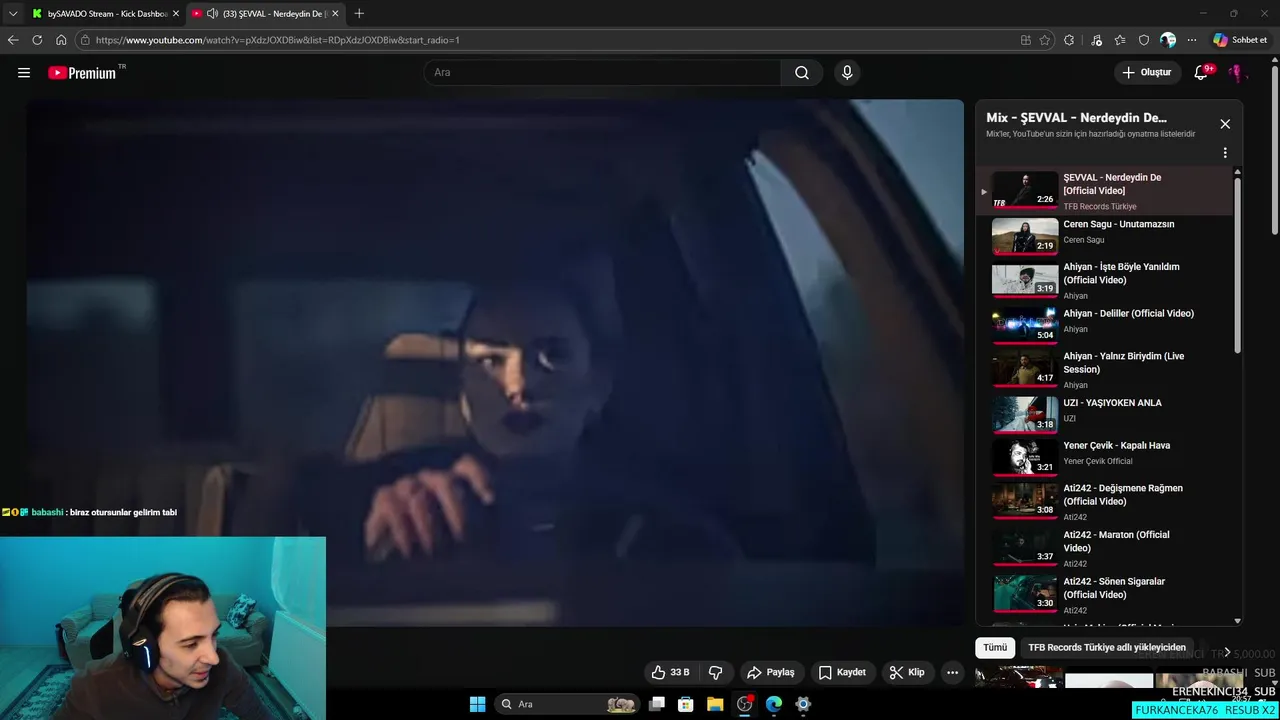Open Copilot 'Sohbet et' button
This screenshot has height=720, width=1280.
click(1240, 40)
